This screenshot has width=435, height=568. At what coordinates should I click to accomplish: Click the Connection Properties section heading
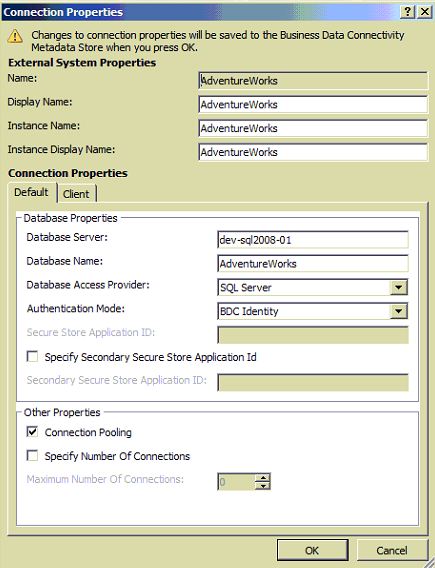68,173
